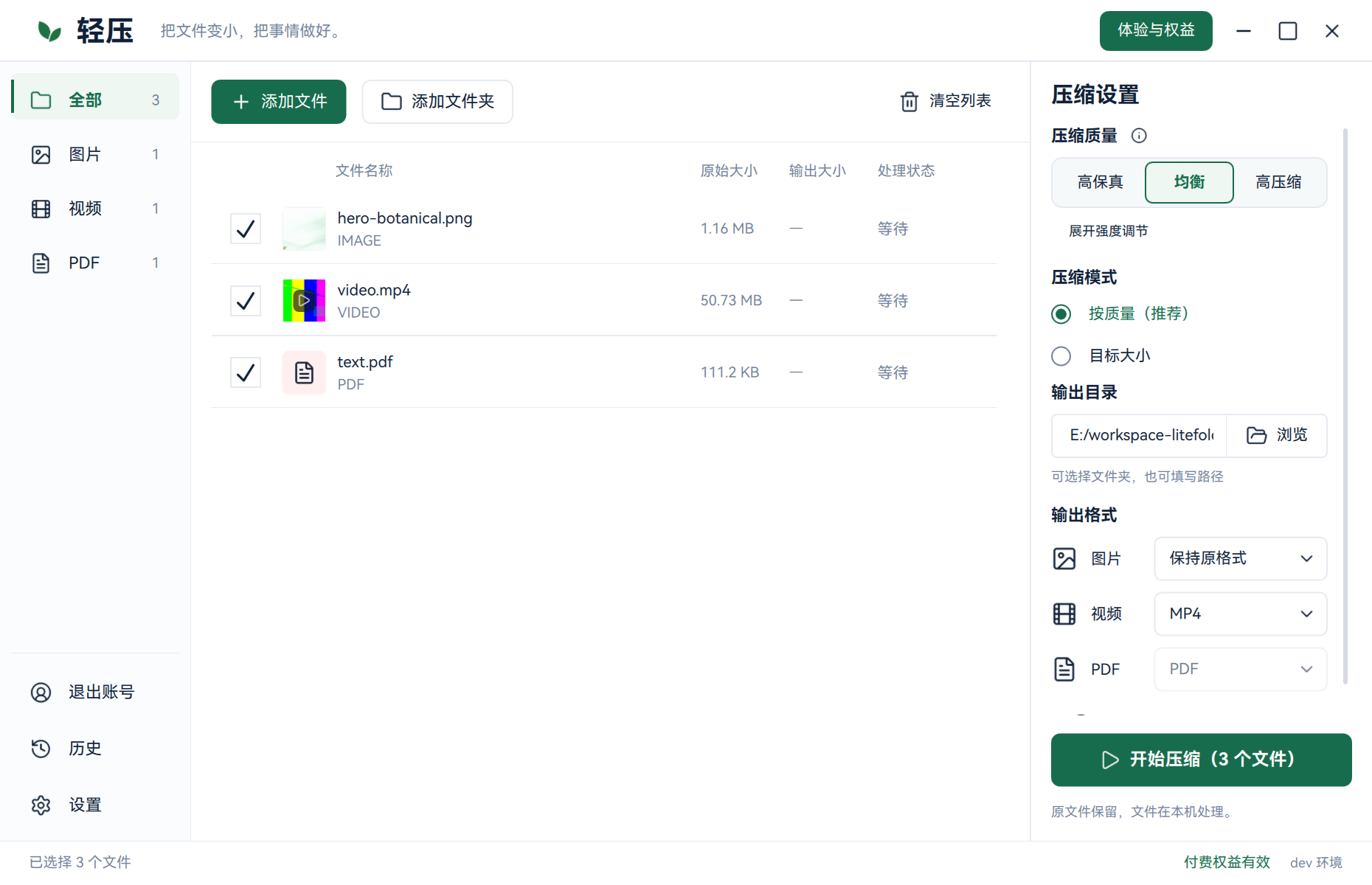This screenshot has width=1372, height=885.
Task: Minimize the 轻压 window
Action: [x=1244, y=31]
